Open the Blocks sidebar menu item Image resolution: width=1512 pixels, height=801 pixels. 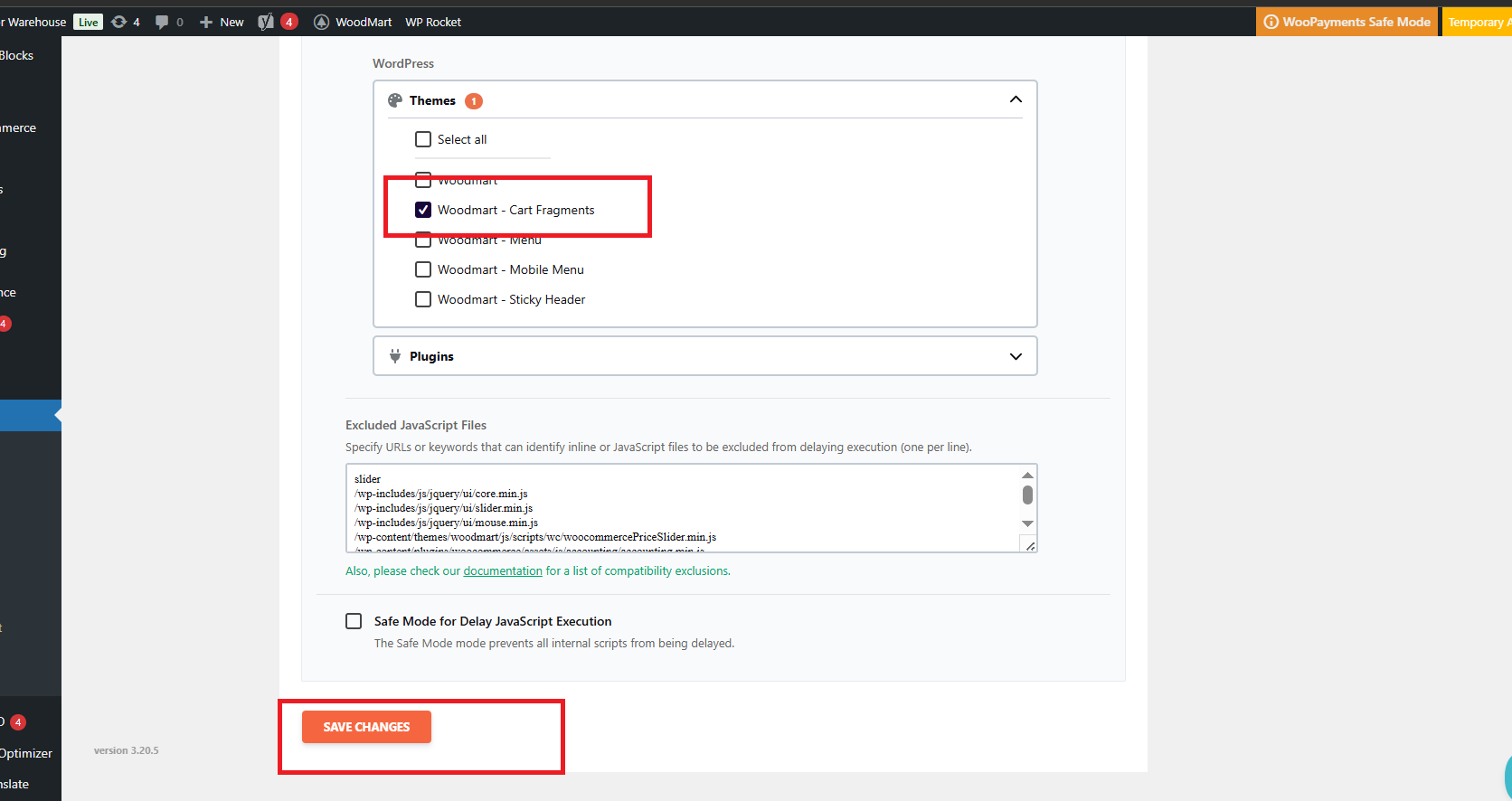17,55
